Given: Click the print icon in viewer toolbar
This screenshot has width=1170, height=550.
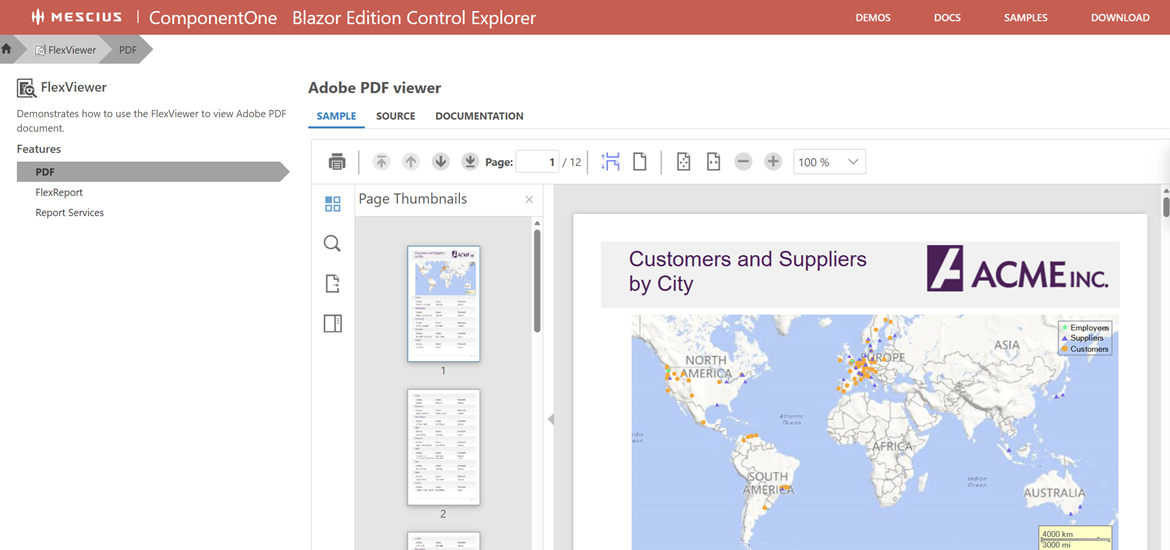Looking at the screenshot, I should tap(337, 161).
